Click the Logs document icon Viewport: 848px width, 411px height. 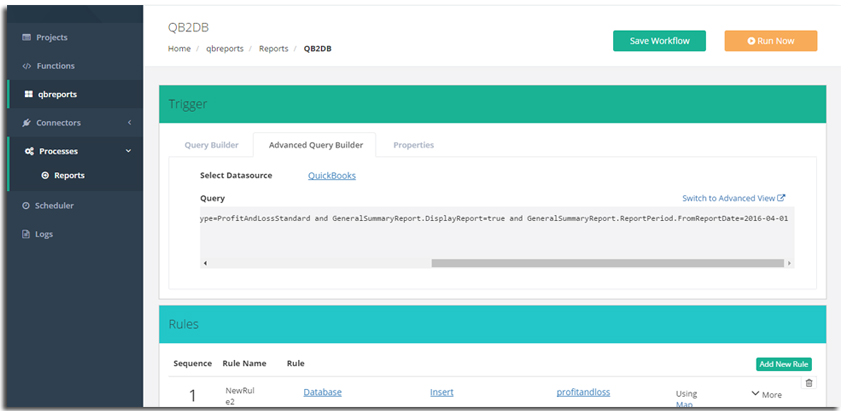pyautogui.click(x=27, y=234)
